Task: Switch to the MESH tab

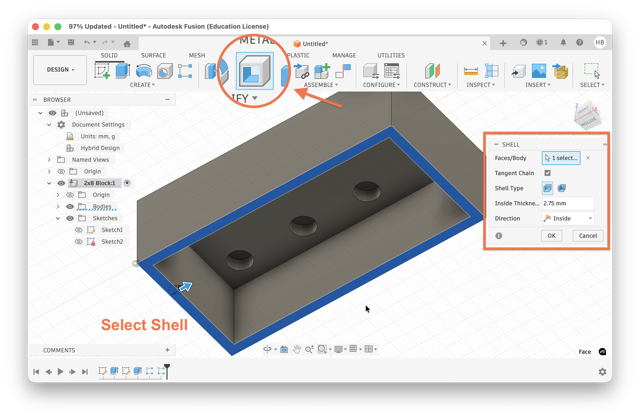Action: pyautogui.click(x=197, y=55)
